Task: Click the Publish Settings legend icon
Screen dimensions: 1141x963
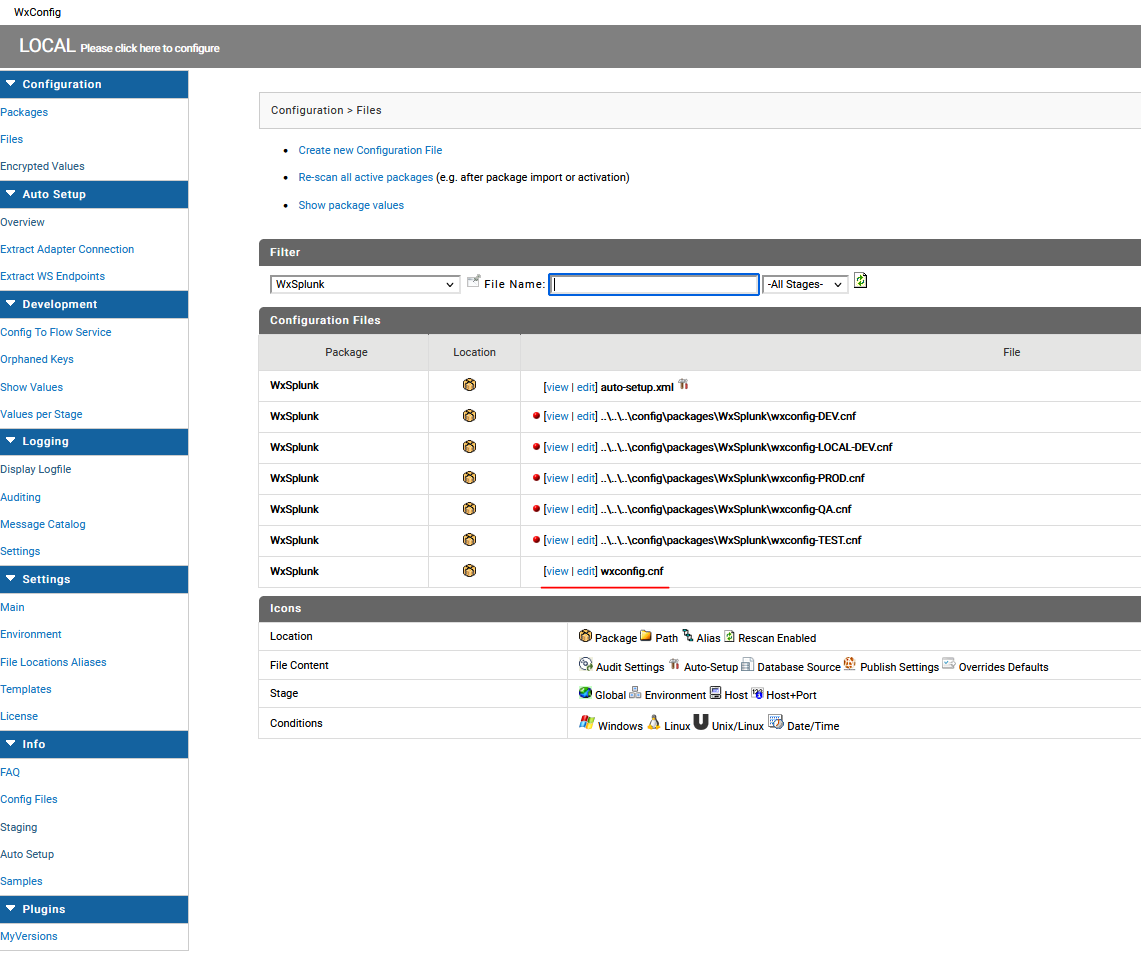Action: (850, 665)
